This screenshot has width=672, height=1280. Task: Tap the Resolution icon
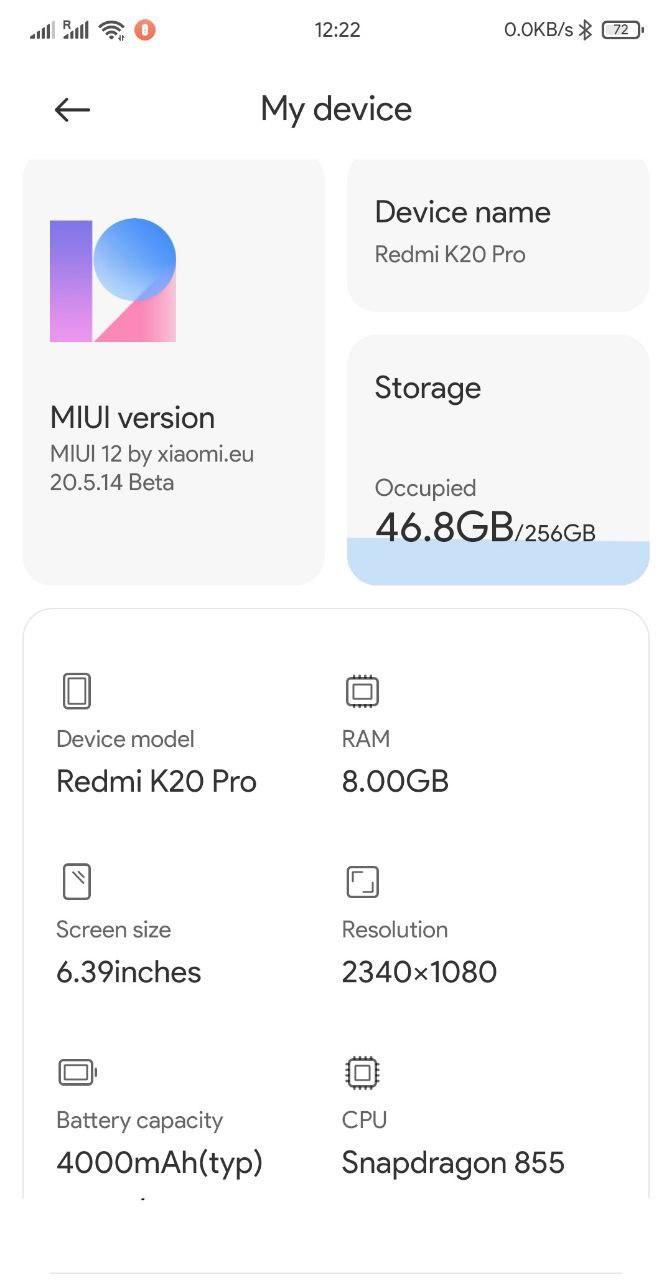tap(362, 882)
